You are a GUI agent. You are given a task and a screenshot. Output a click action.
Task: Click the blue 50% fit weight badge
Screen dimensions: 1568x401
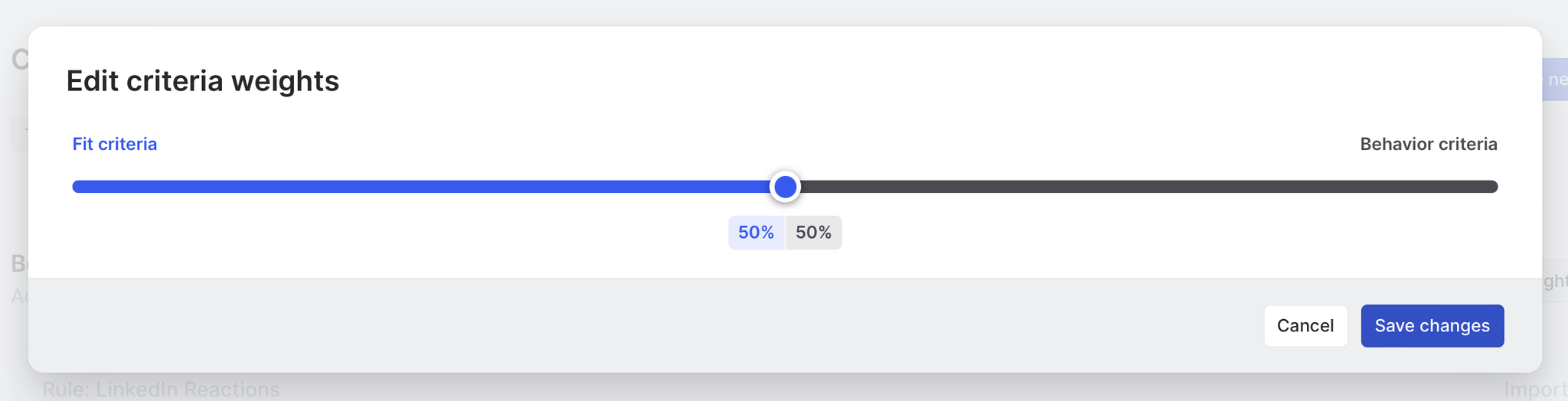[756, 233]
